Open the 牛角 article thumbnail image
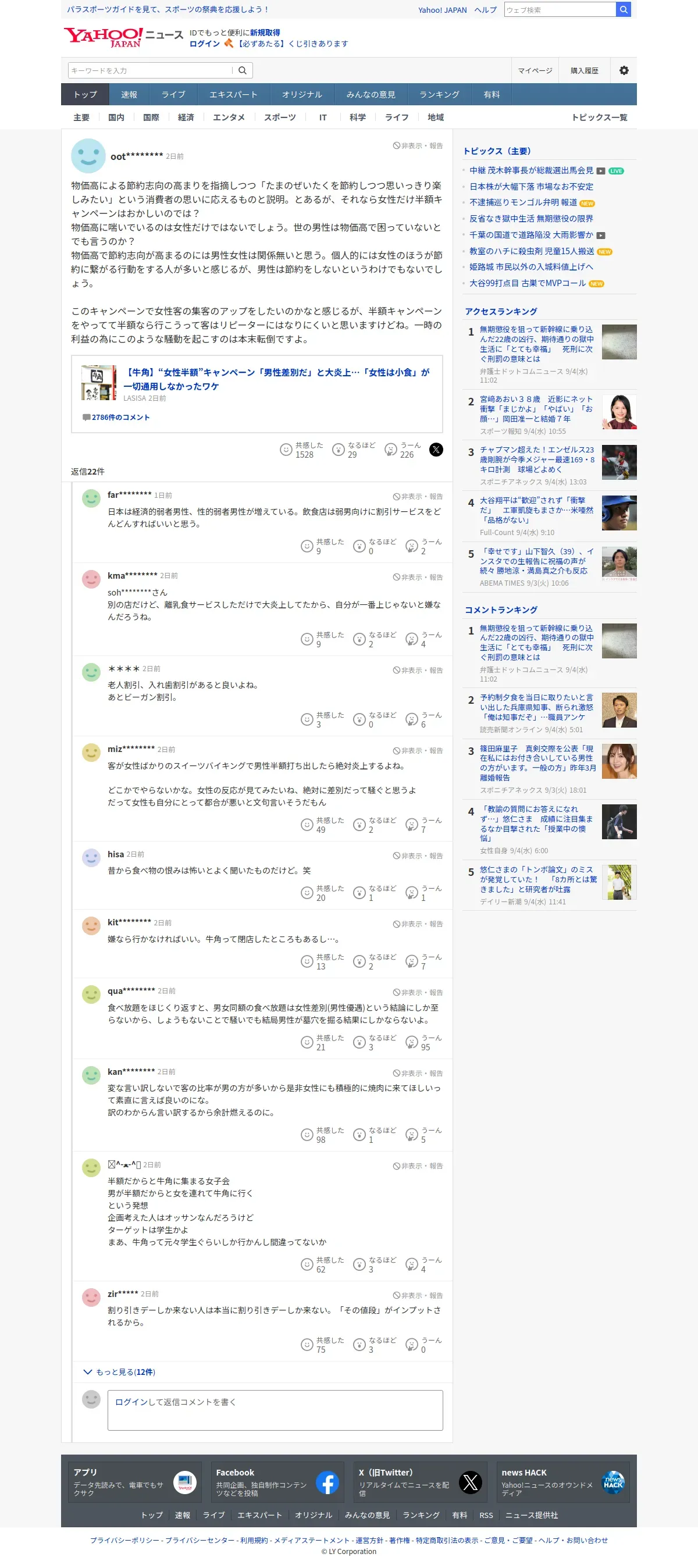This screenshot has width=698, height=1568. coord(98,383)
